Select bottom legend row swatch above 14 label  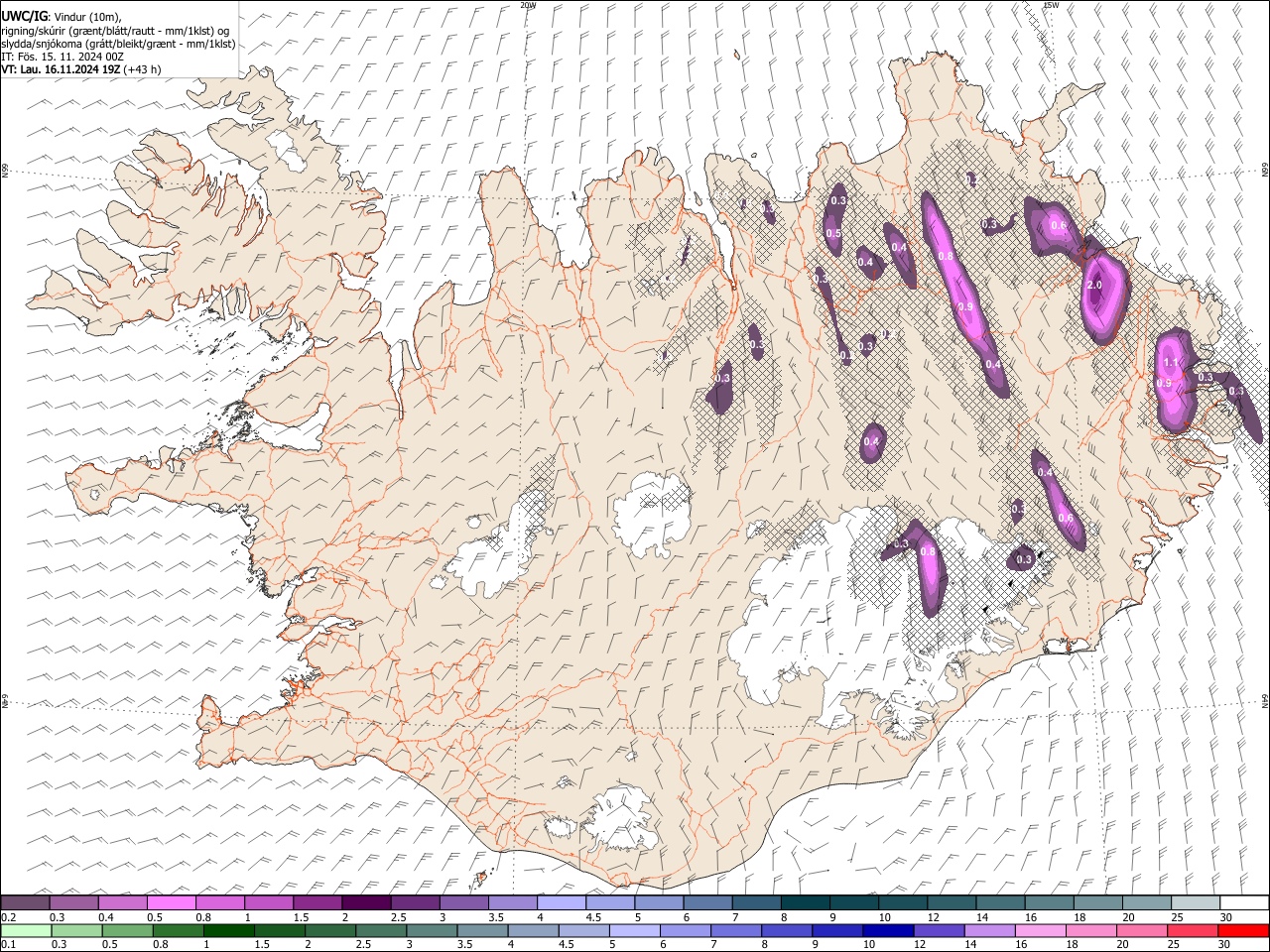(990, 930)
